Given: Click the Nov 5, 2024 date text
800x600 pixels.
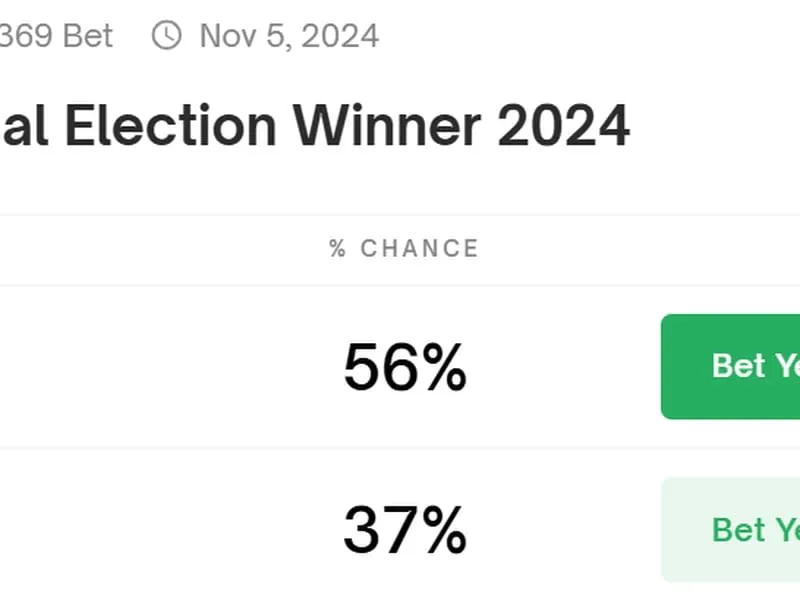Looking at the screenshot, I should click(x=289, y=36).
